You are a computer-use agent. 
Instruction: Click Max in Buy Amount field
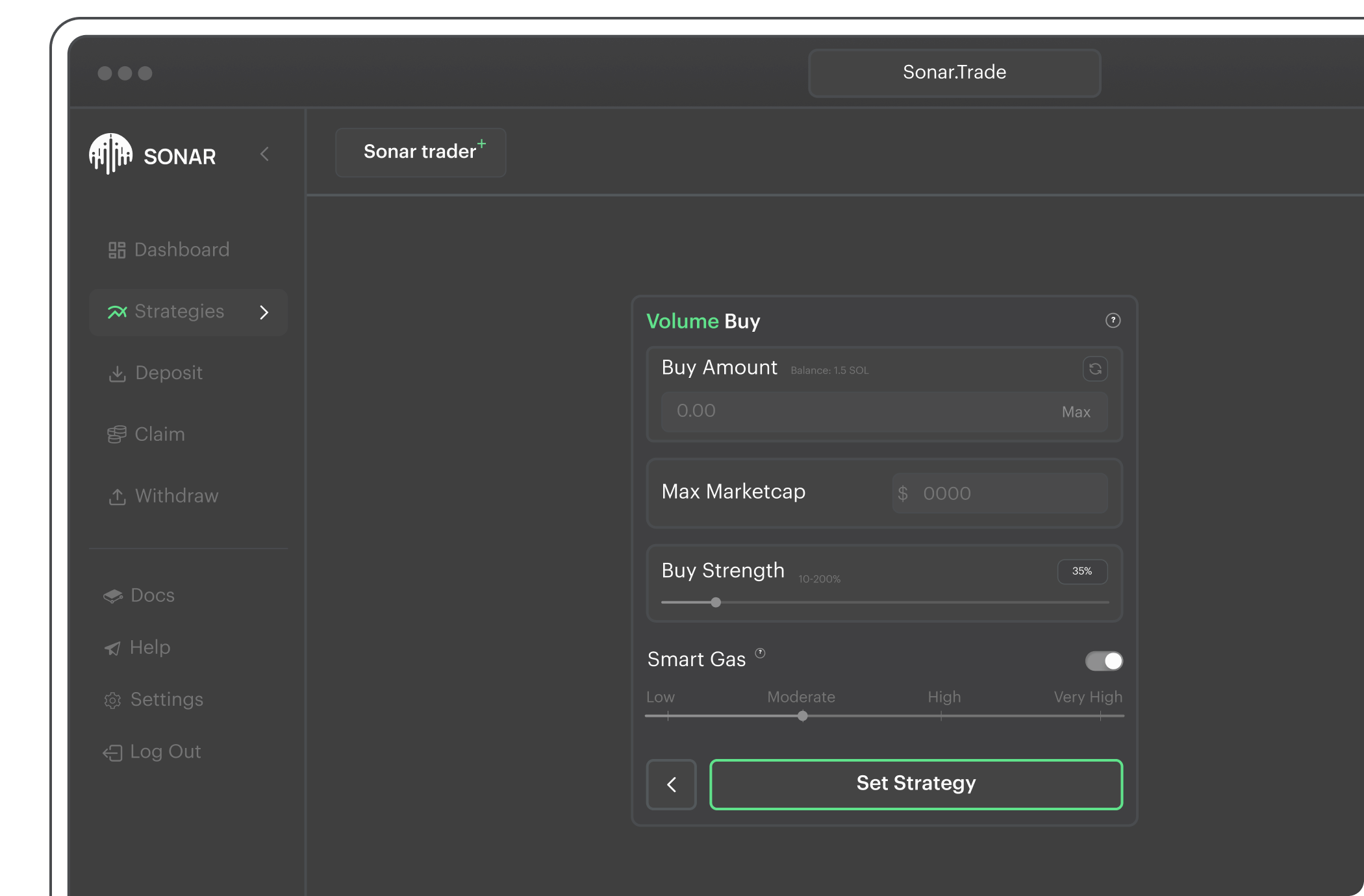click(1076, 412)
